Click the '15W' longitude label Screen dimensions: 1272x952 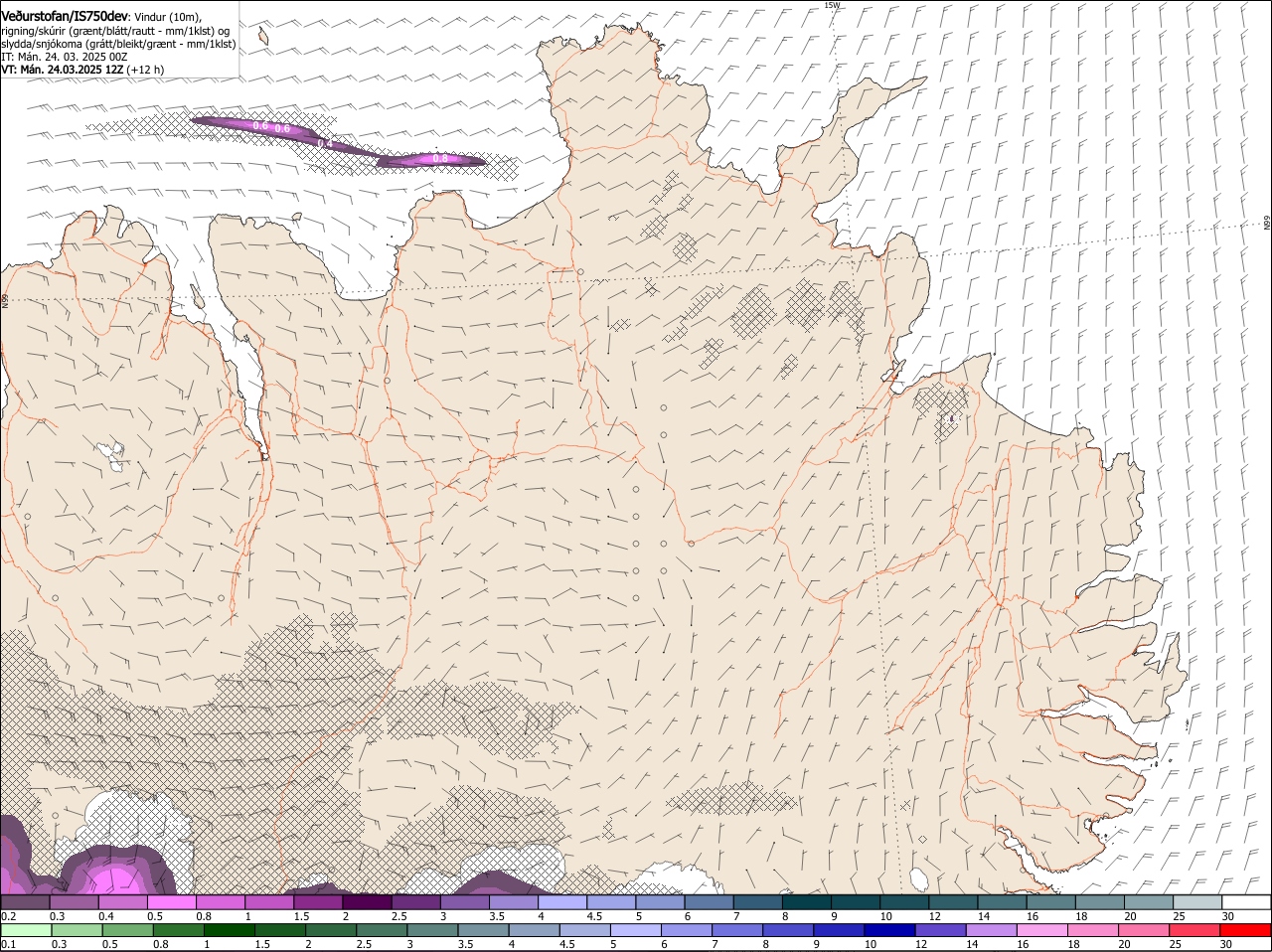(832, 5)
